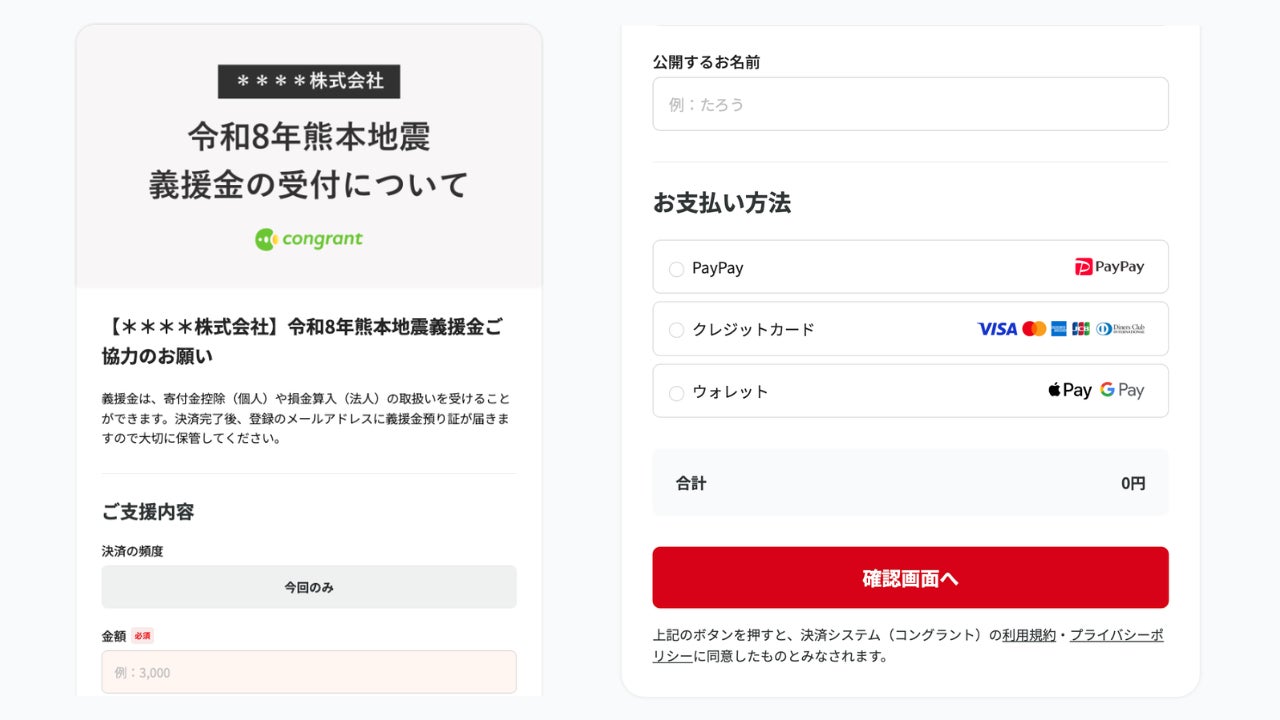Screen dimensions: 1280x720
Task: Click the ****株式会社 header label
Action: (309, 81)
